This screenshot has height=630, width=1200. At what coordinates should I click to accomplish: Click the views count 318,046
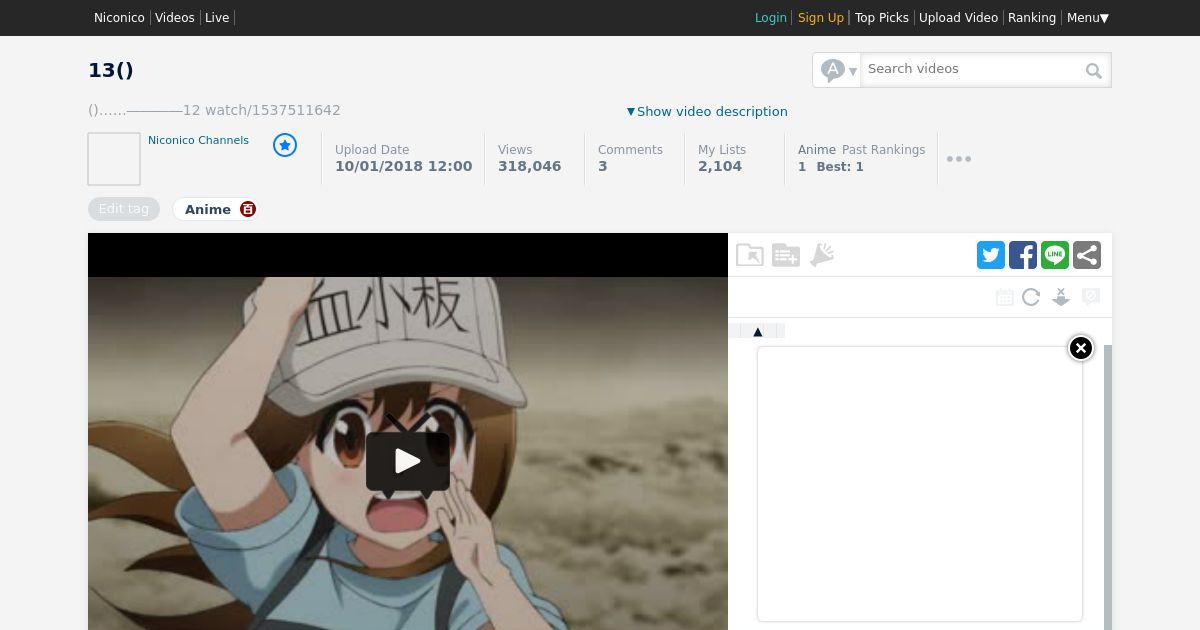click(x=530, y=167)
